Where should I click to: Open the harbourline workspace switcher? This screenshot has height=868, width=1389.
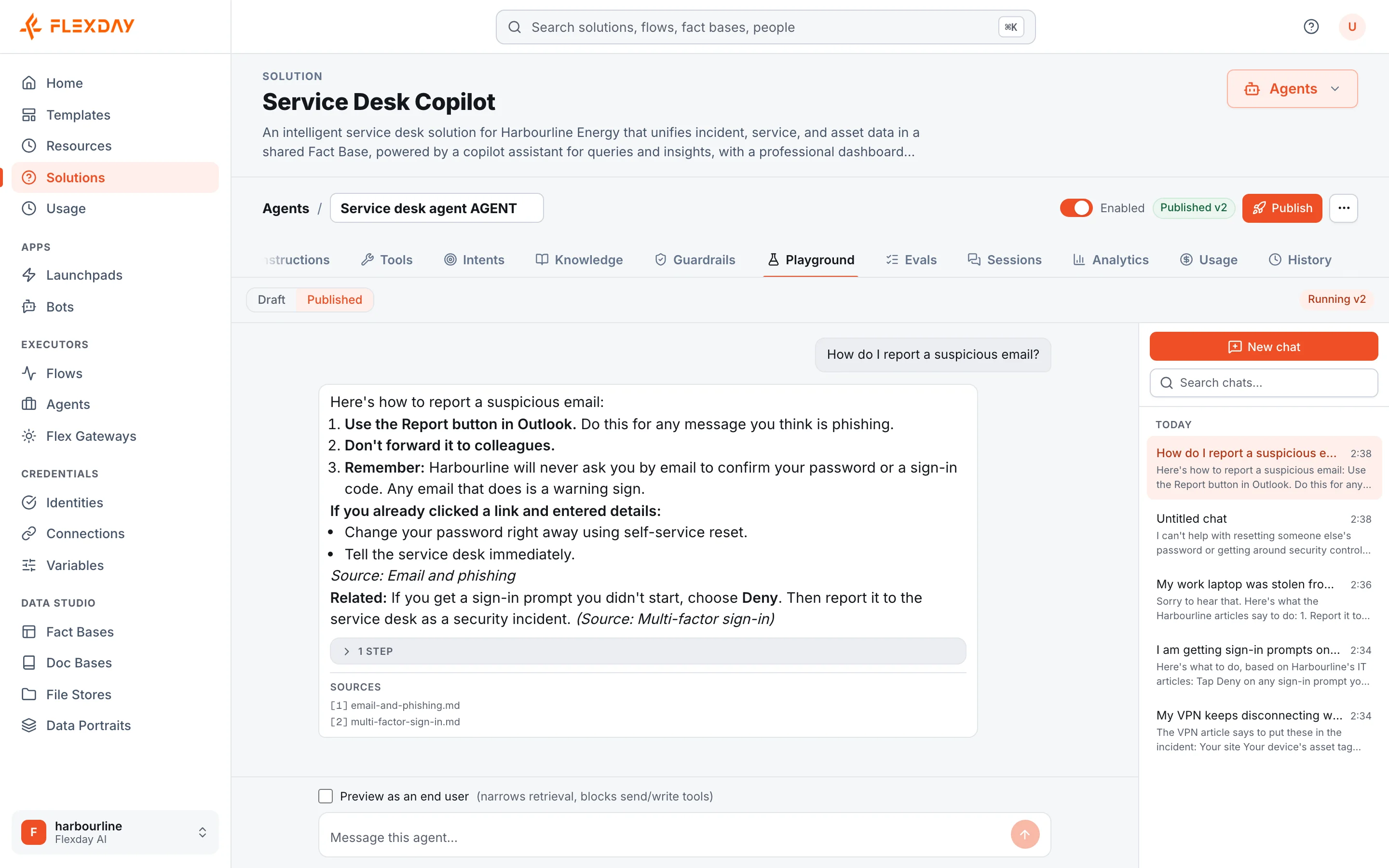pos(115,832)
